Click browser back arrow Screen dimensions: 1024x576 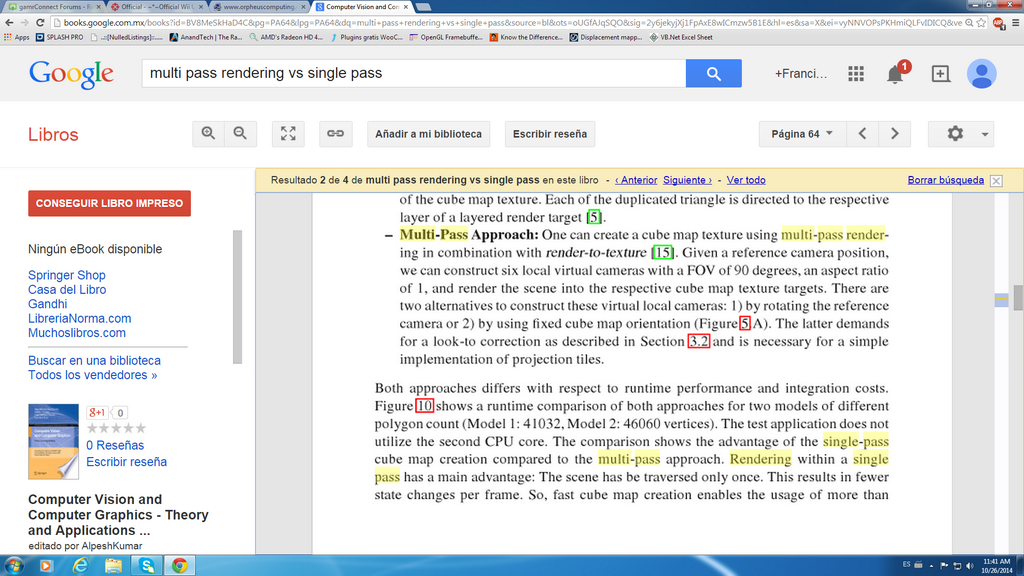tap(9, 22)
